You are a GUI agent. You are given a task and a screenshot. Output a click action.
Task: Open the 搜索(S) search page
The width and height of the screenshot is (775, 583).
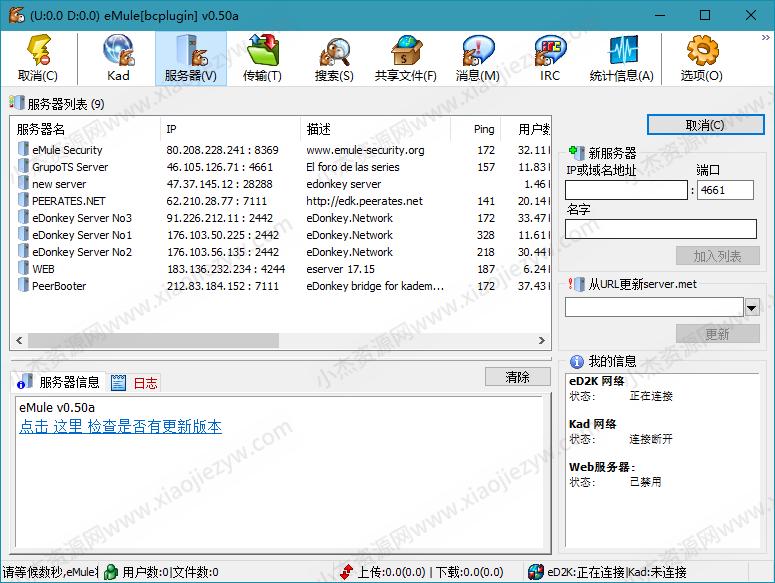334,58
